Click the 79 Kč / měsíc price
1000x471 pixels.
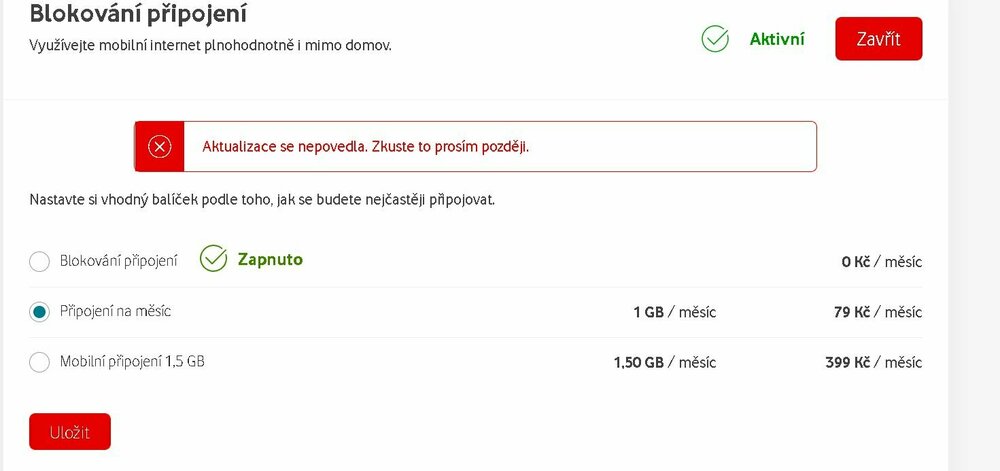click(x=877, y=312)
